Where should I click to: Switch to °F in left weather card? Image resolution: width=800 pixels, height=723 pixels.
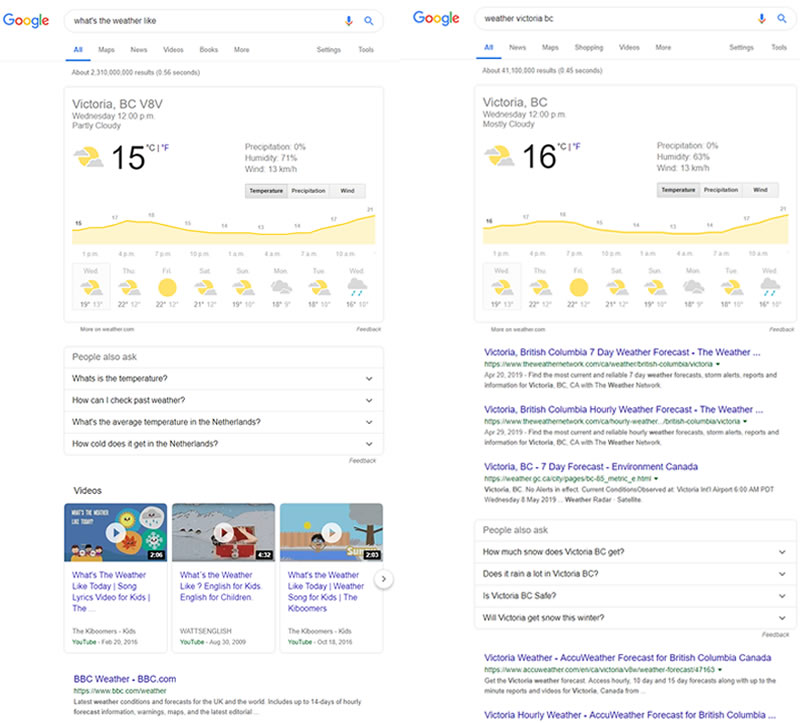click(165, 148)
